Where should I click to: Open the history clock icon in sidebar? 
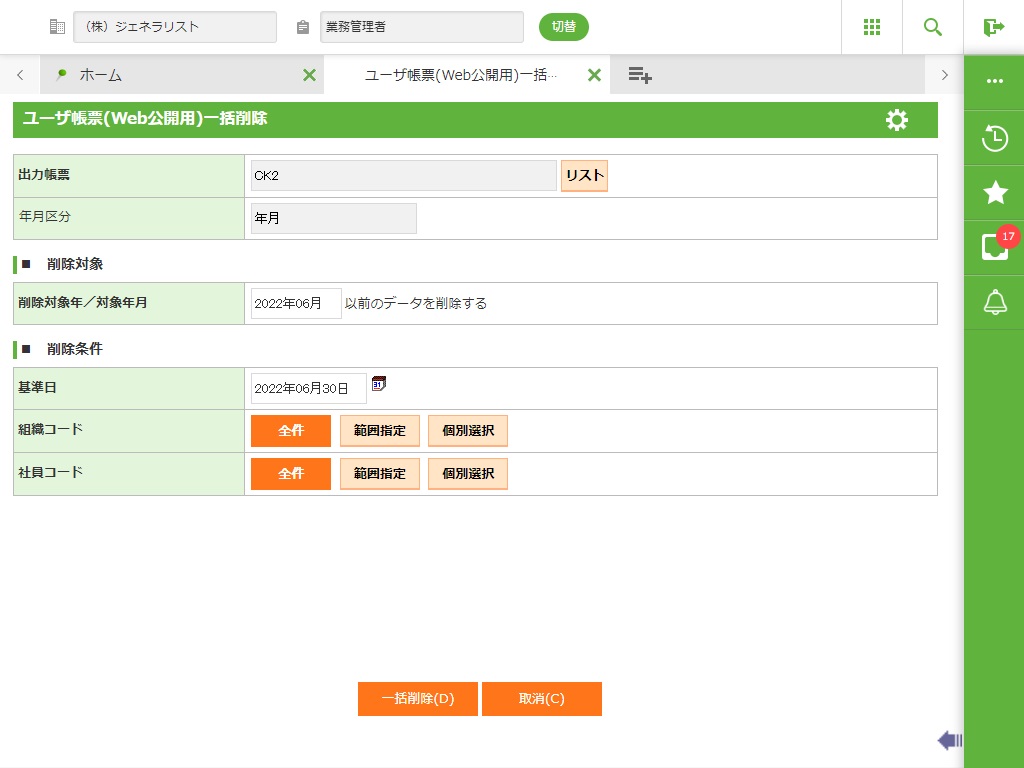click(994, 138)
